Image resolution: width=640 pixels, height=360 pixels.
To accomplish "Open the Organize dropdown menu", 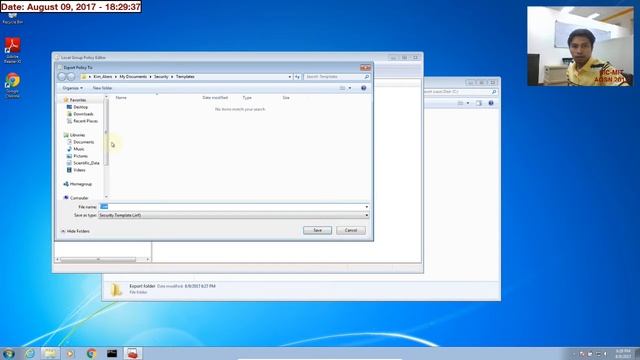I will pos(72,88).
